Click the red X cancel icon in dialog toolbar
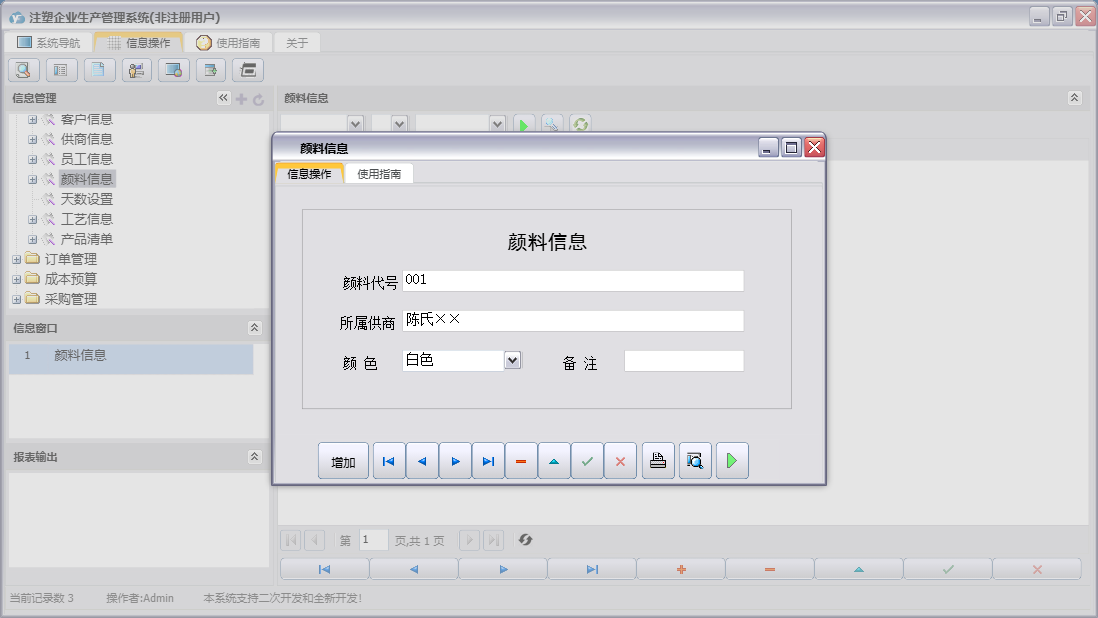 620,461
